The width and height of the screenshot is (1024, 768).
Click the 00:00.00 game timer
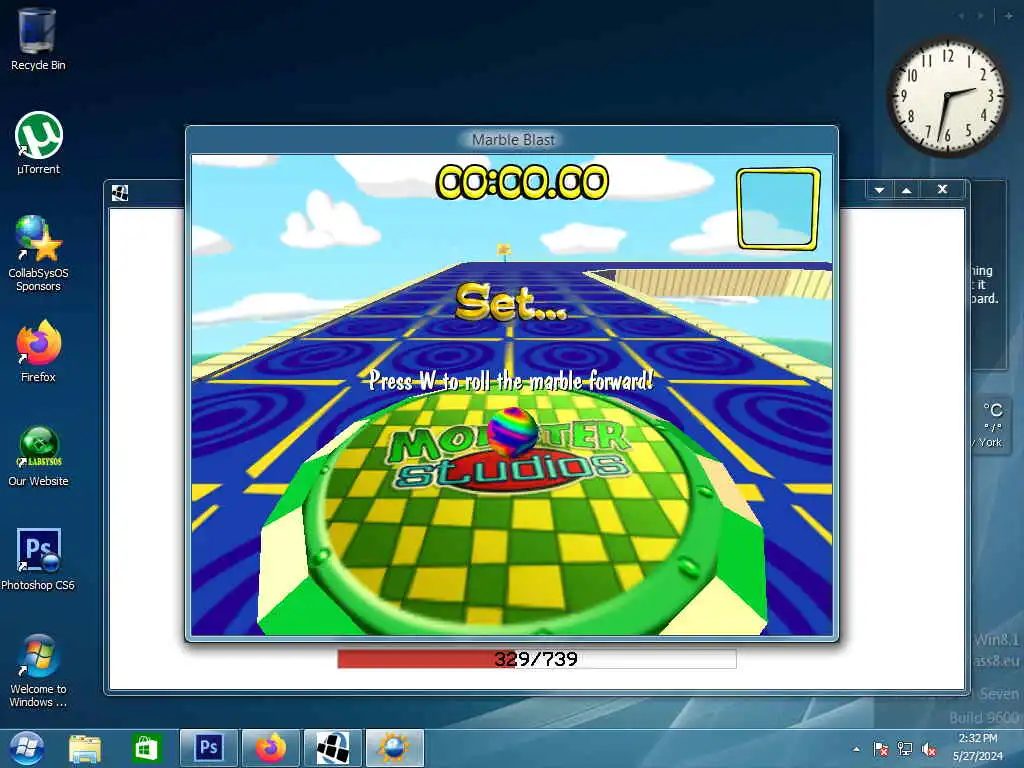(x=522, y=182)
